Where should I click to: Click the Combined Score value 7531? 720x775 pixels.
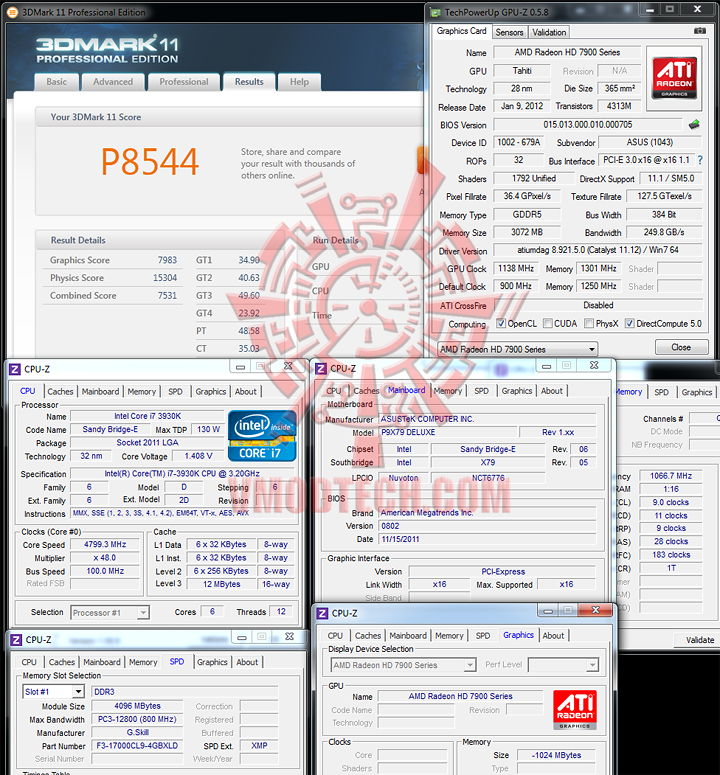(167, 296)
